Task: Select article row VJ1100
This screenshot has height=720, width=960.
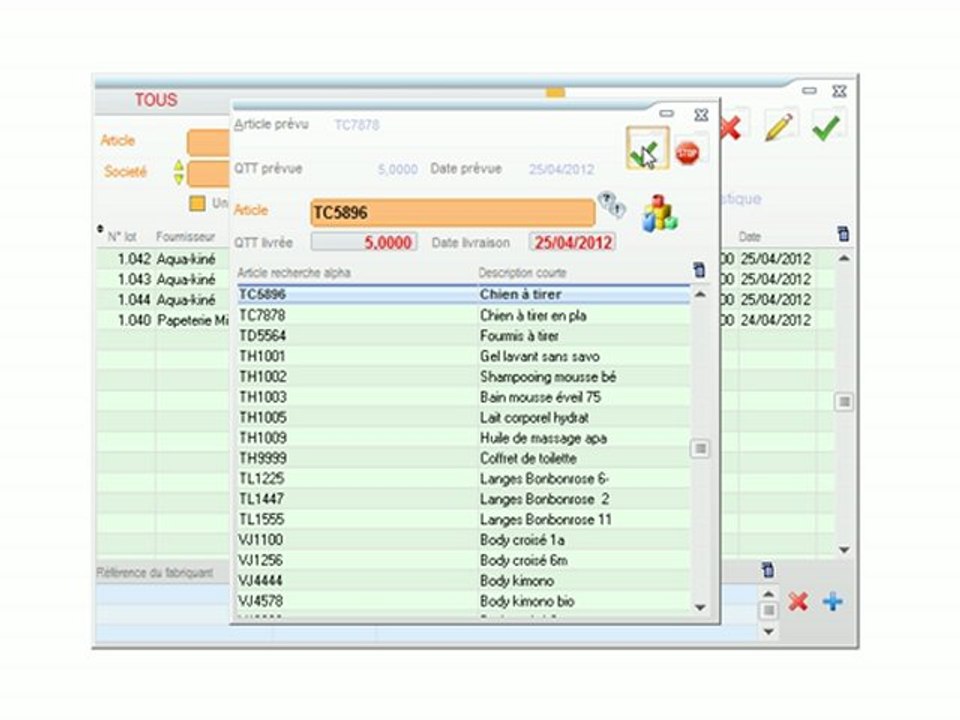Action: 463,540
